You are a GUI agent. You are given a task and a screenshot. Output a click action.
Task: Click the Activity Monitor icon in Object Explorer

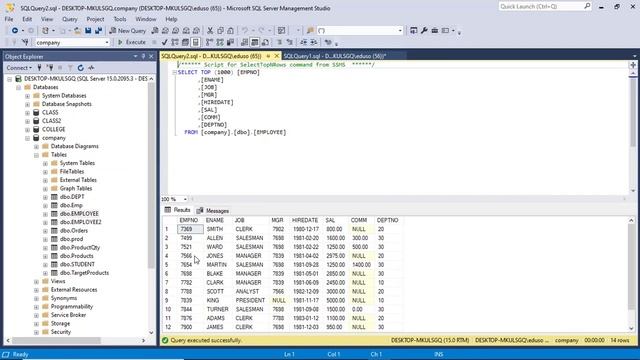point(91,68)
